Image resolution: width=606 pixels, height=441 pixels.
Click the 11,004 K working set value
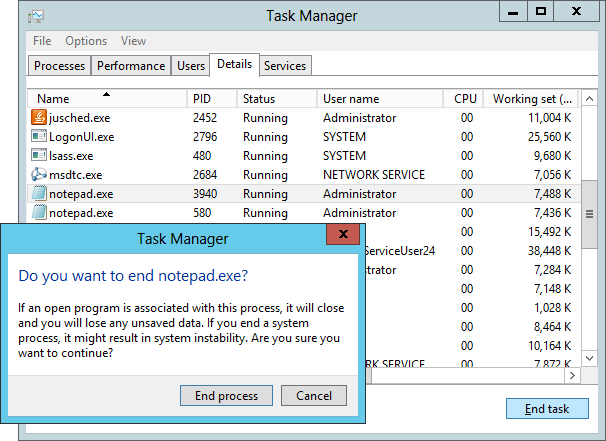click(550, 118)
